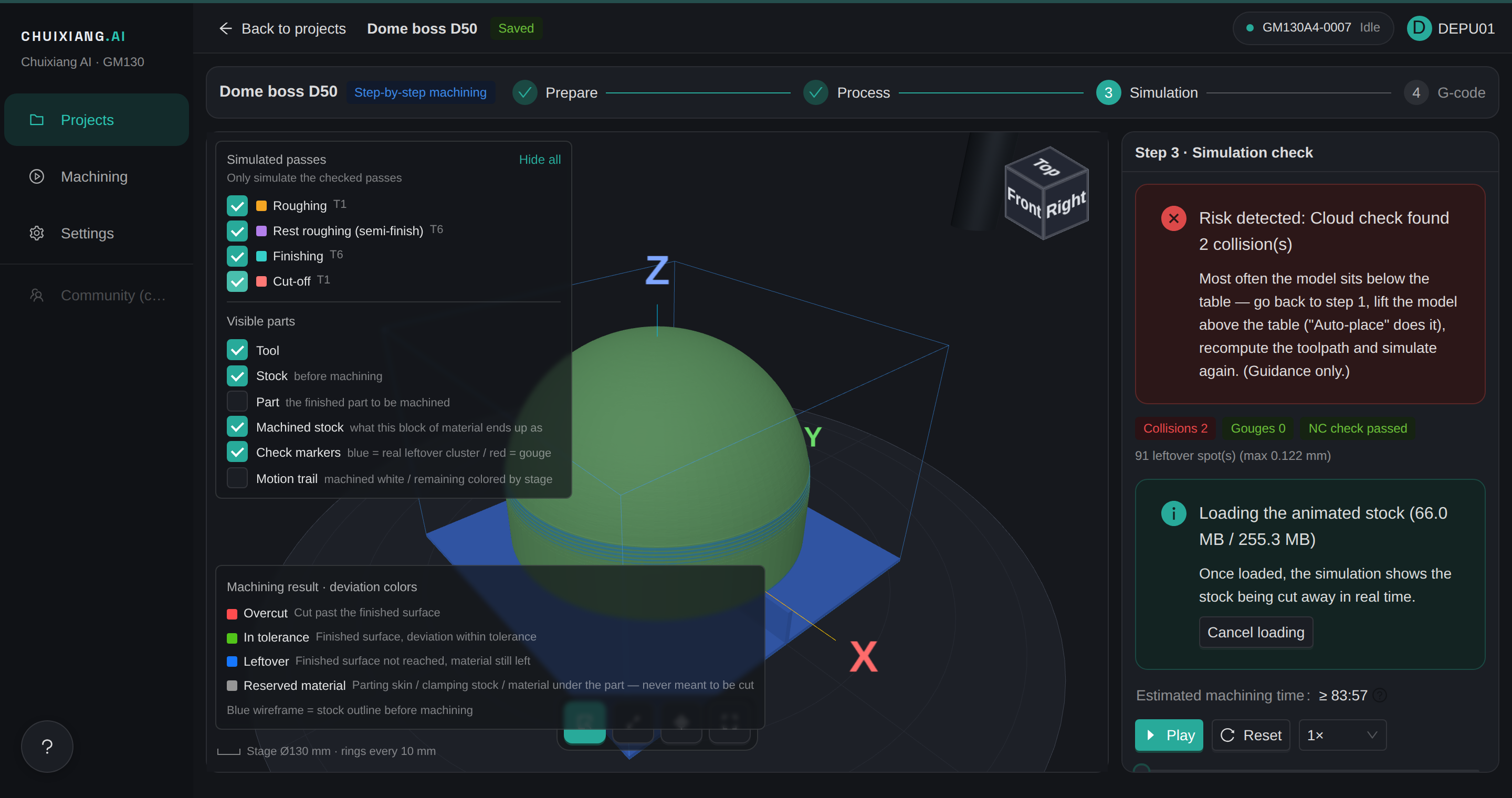Return to the Prepare step
The width and height of the screenshot is (1512, 798).
click(x=555, y=93)
